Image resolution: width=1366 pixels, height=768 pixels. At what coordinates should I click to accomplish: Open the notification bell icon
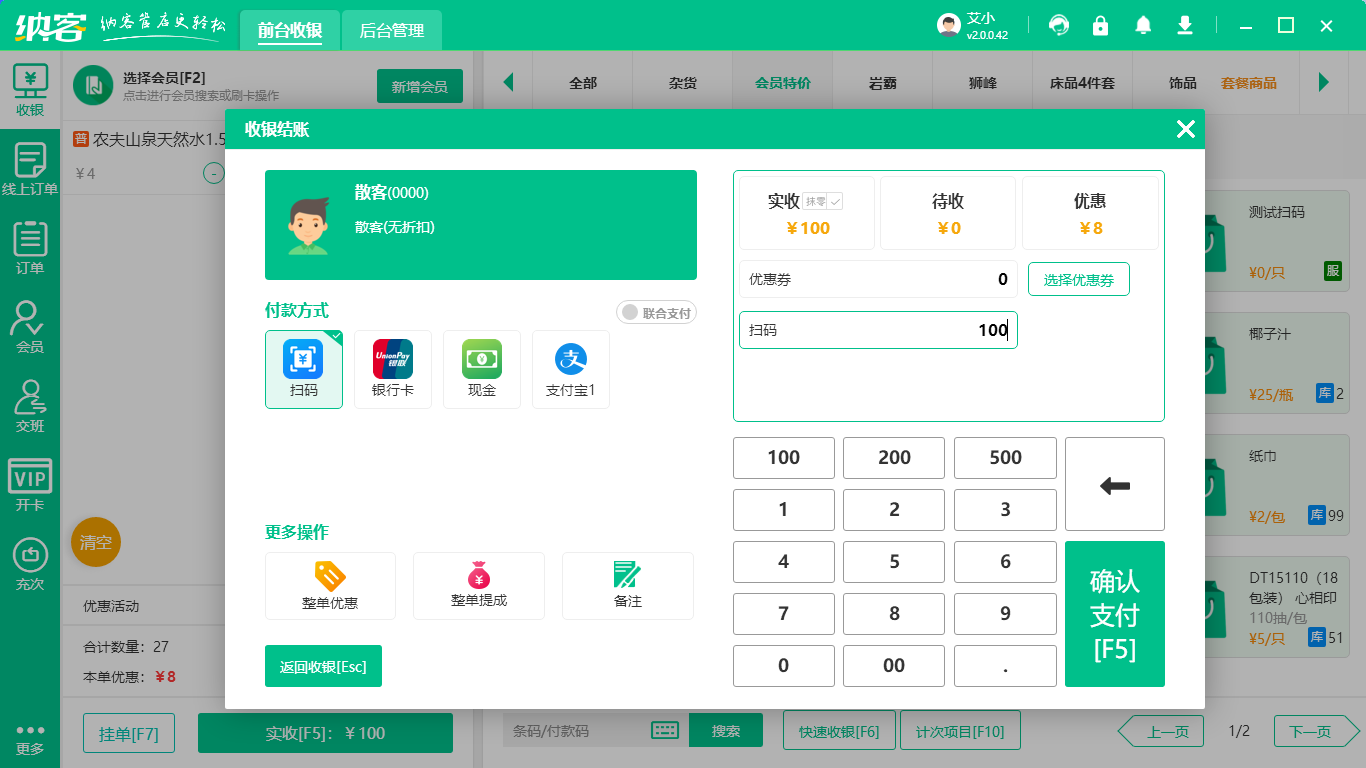(1142, 25)
